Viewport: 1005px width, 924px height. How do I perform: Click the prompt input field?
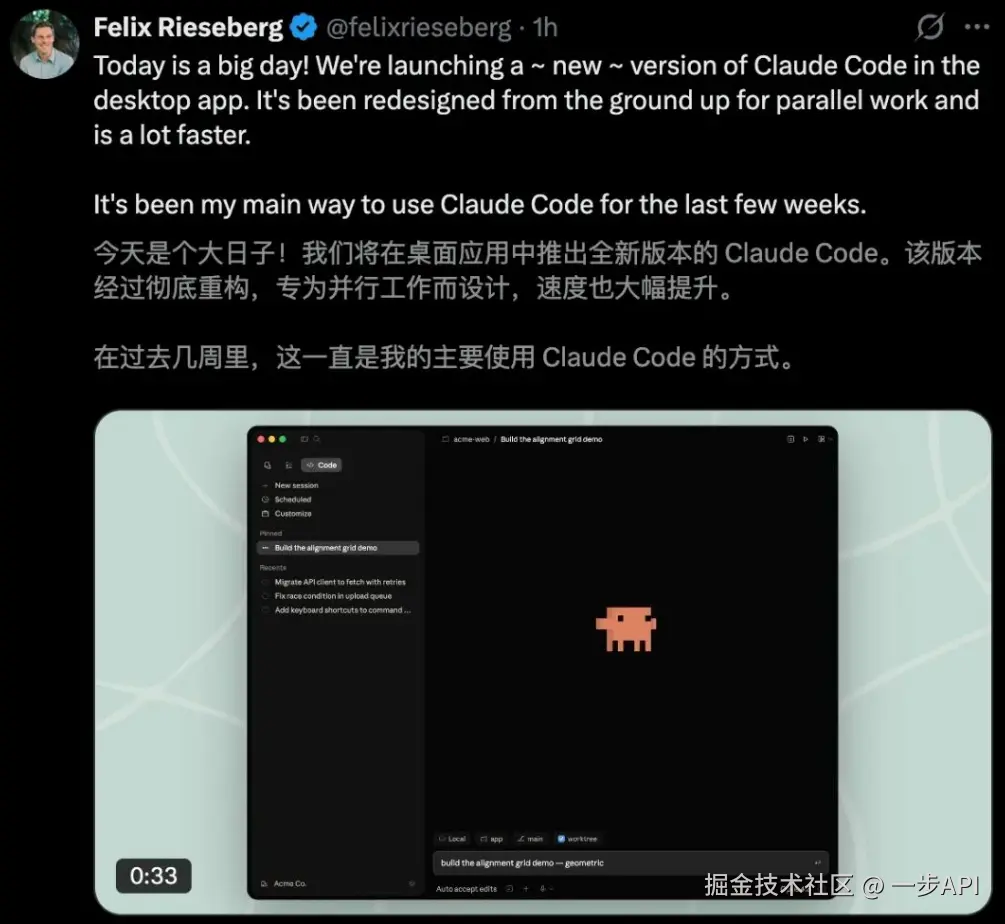tap(631, 863)
